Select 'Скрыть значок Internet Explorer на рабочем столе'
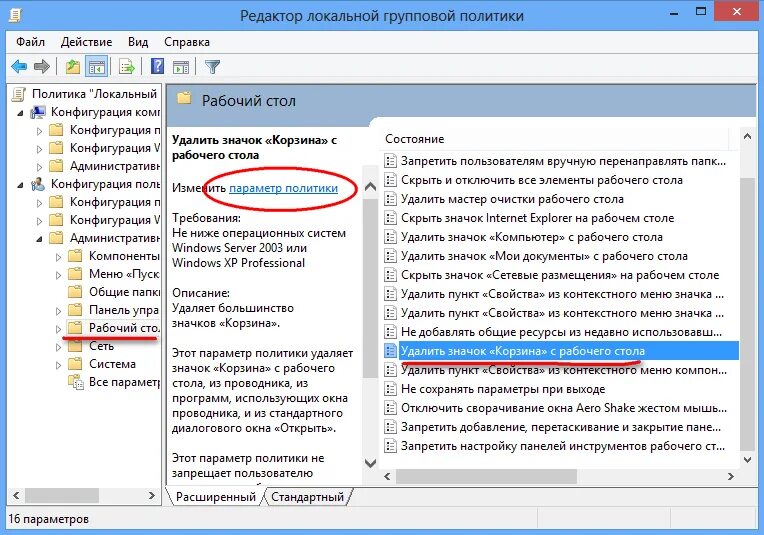This screenshot has height=535, width=764. tap(537, 218)
